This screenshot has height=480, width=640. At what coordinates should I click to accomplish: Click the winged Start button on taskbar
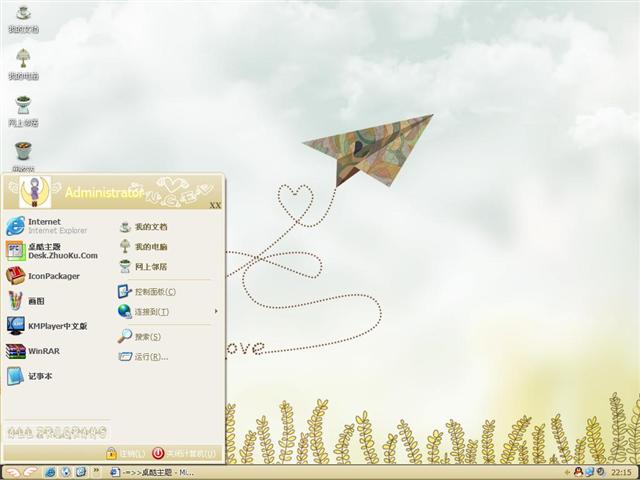point(21,472)
